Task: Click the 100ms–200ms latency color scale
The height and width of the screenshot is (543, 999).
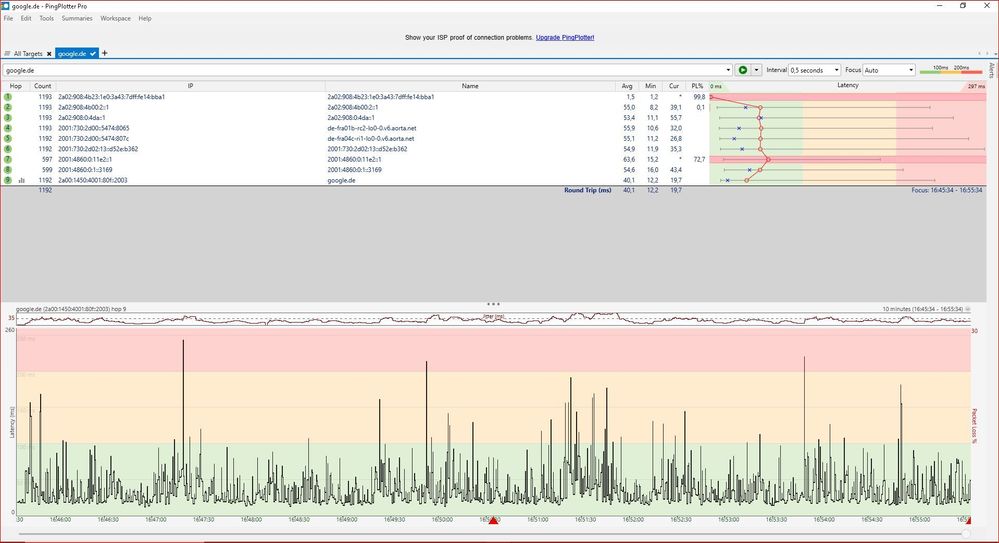Action: [x=950, y=70]
